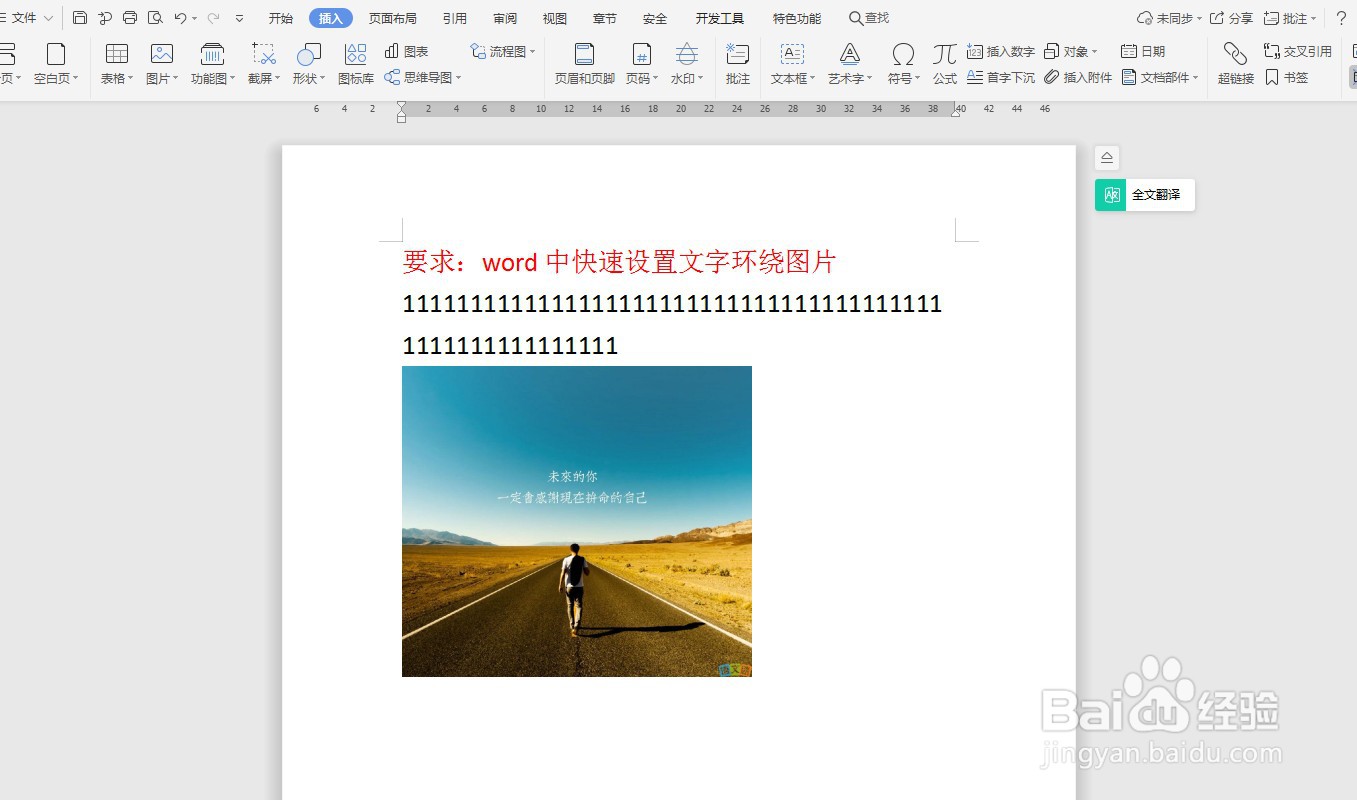Open the 图标库 icon library

click(x=356, y=63)
